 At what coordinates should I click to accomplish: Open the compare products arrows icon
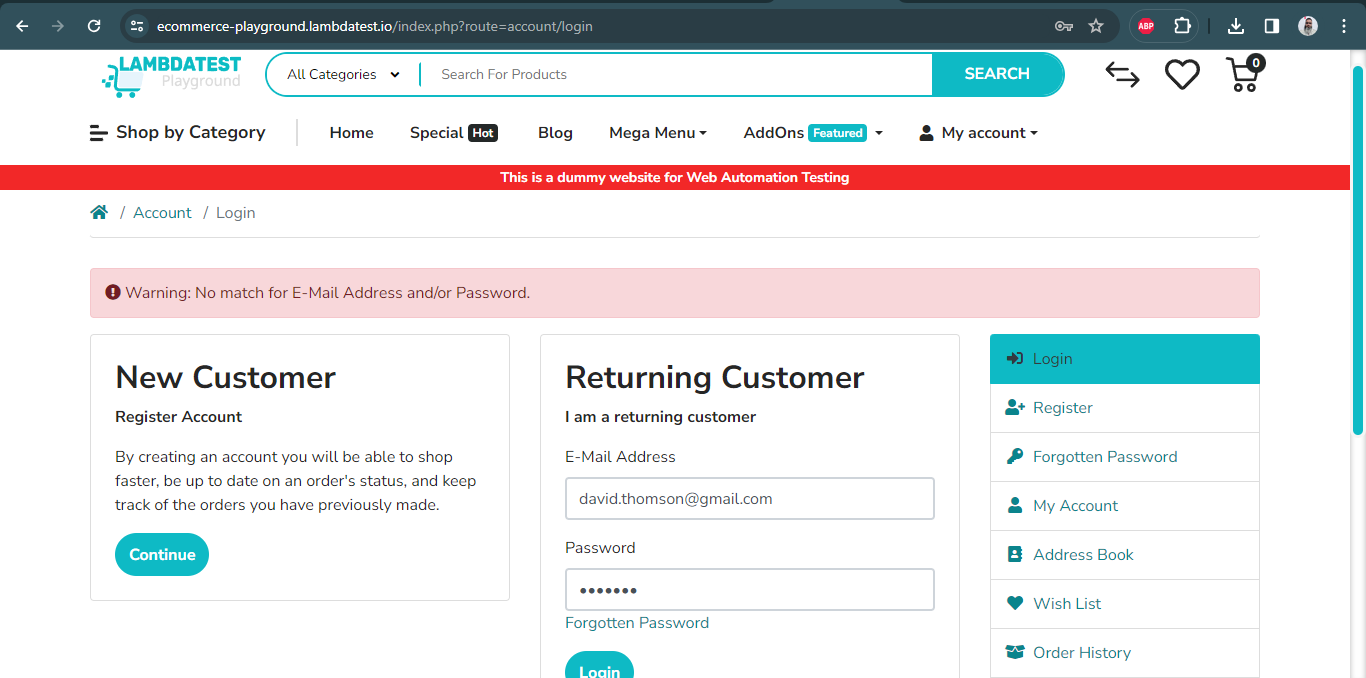(1122, 75)
